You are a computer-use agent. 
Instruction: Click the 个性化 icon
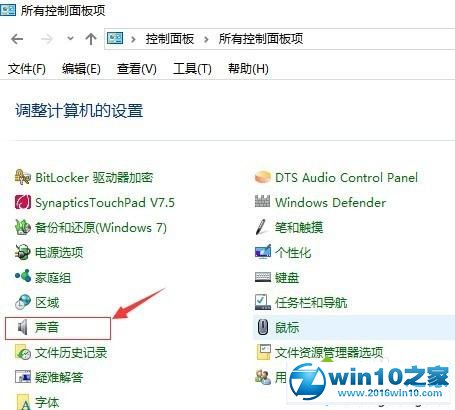pos(263,252)
